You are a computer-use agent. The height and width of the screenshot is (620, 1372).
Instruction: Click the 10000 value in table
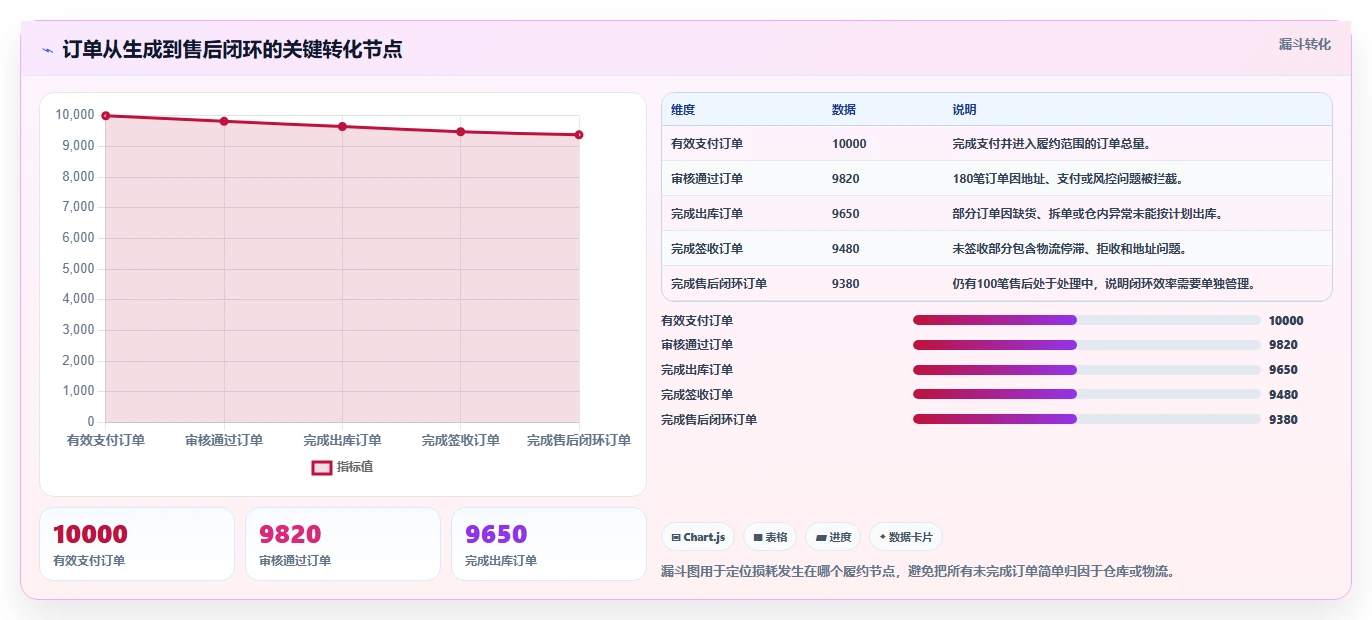[849, 144]
